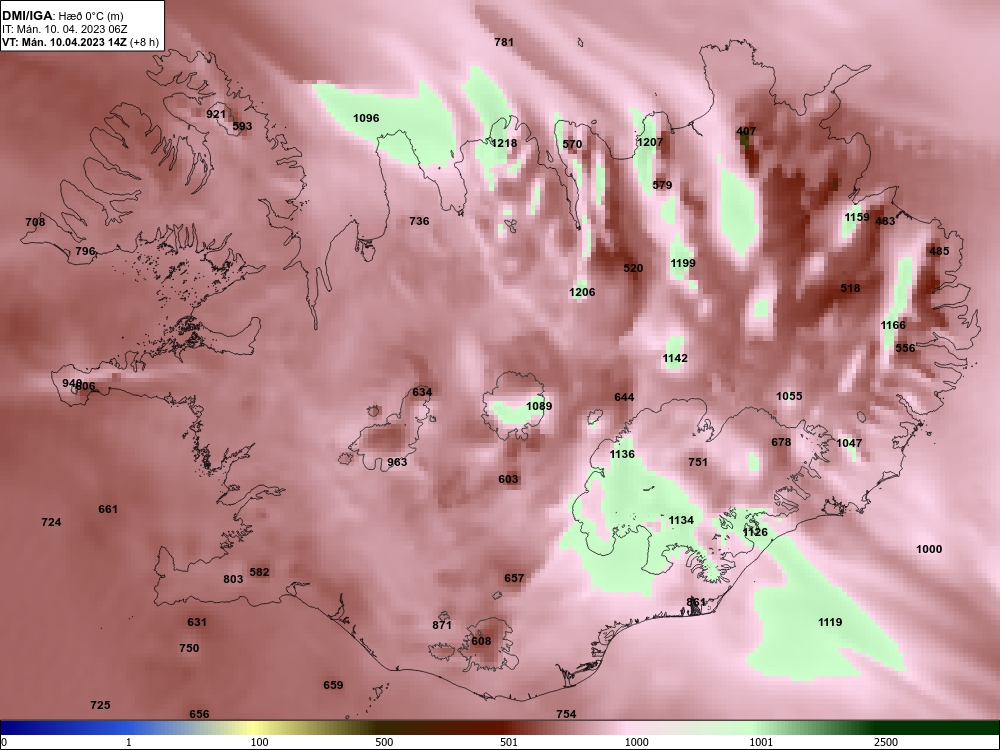Select the map value 631
Image resolution: width=1000 pixels, height=750 pixels.
[196, 622]
